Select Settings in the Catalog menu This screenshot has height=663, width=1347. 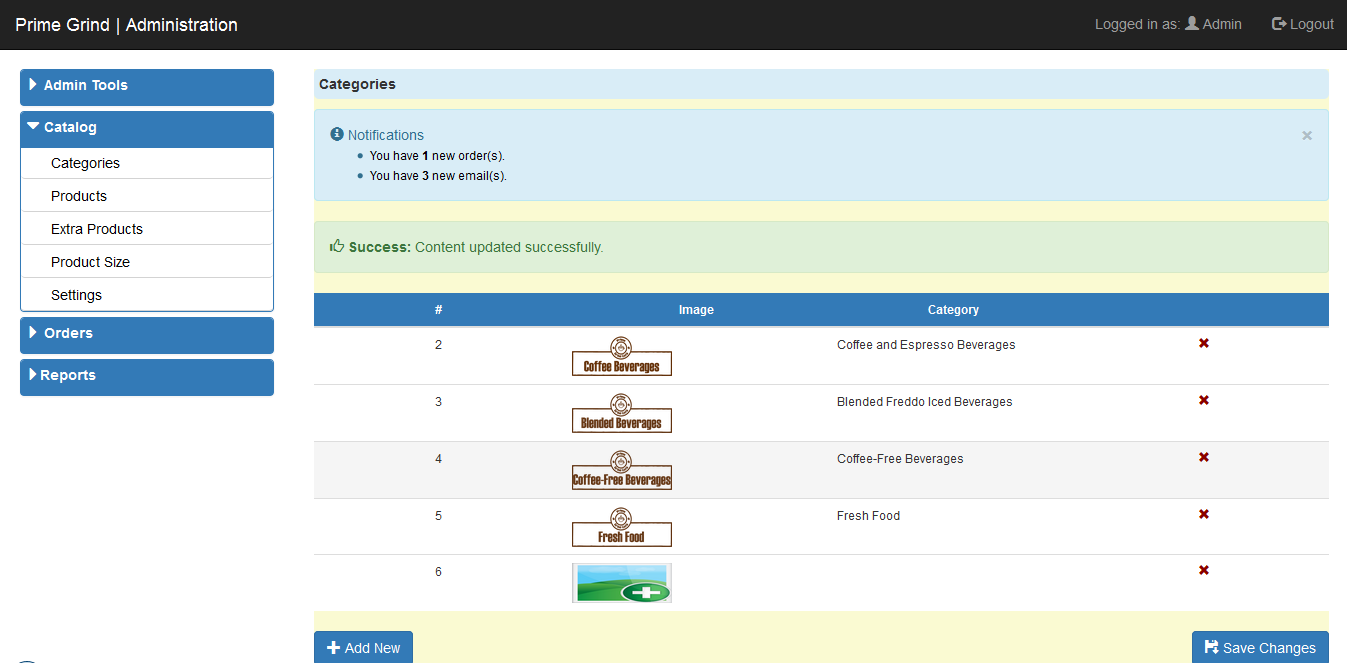coord(76,294)
